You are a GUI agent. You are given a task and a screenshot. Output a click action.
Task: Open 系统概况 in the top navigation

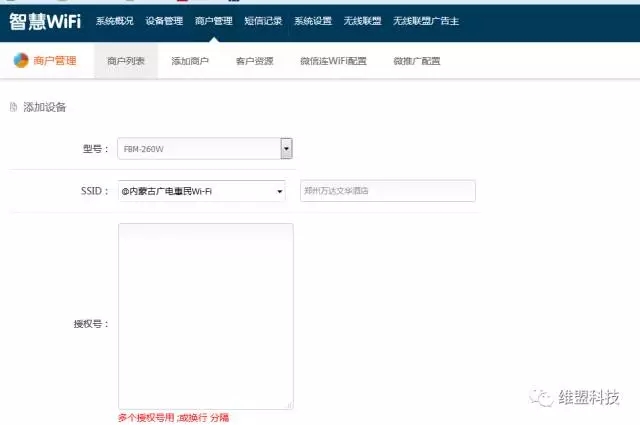tap(115, 21)
